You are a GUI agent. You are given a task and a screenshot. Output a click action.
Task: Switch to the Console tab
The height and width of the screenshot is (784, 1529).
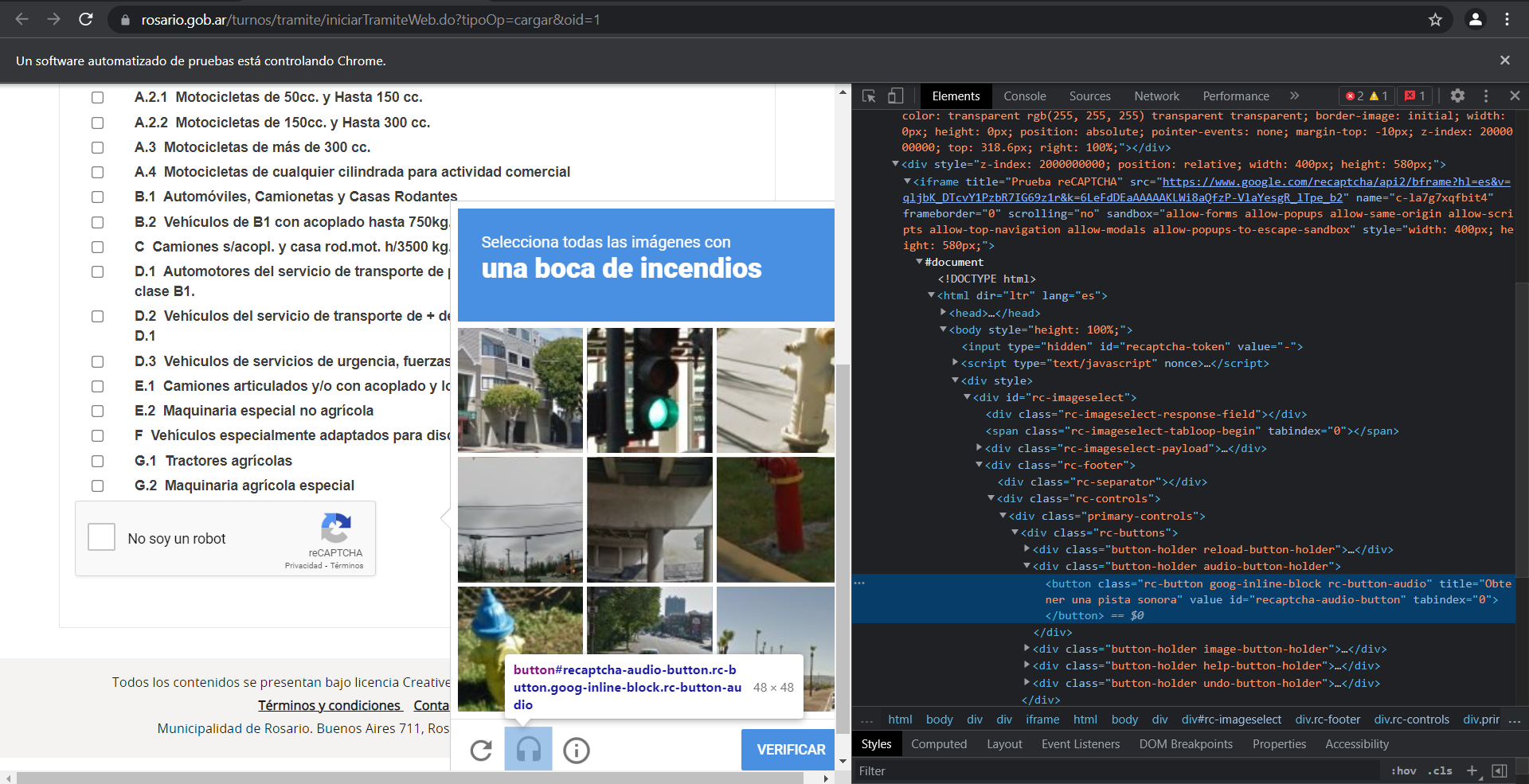[x=1025, y=96]
